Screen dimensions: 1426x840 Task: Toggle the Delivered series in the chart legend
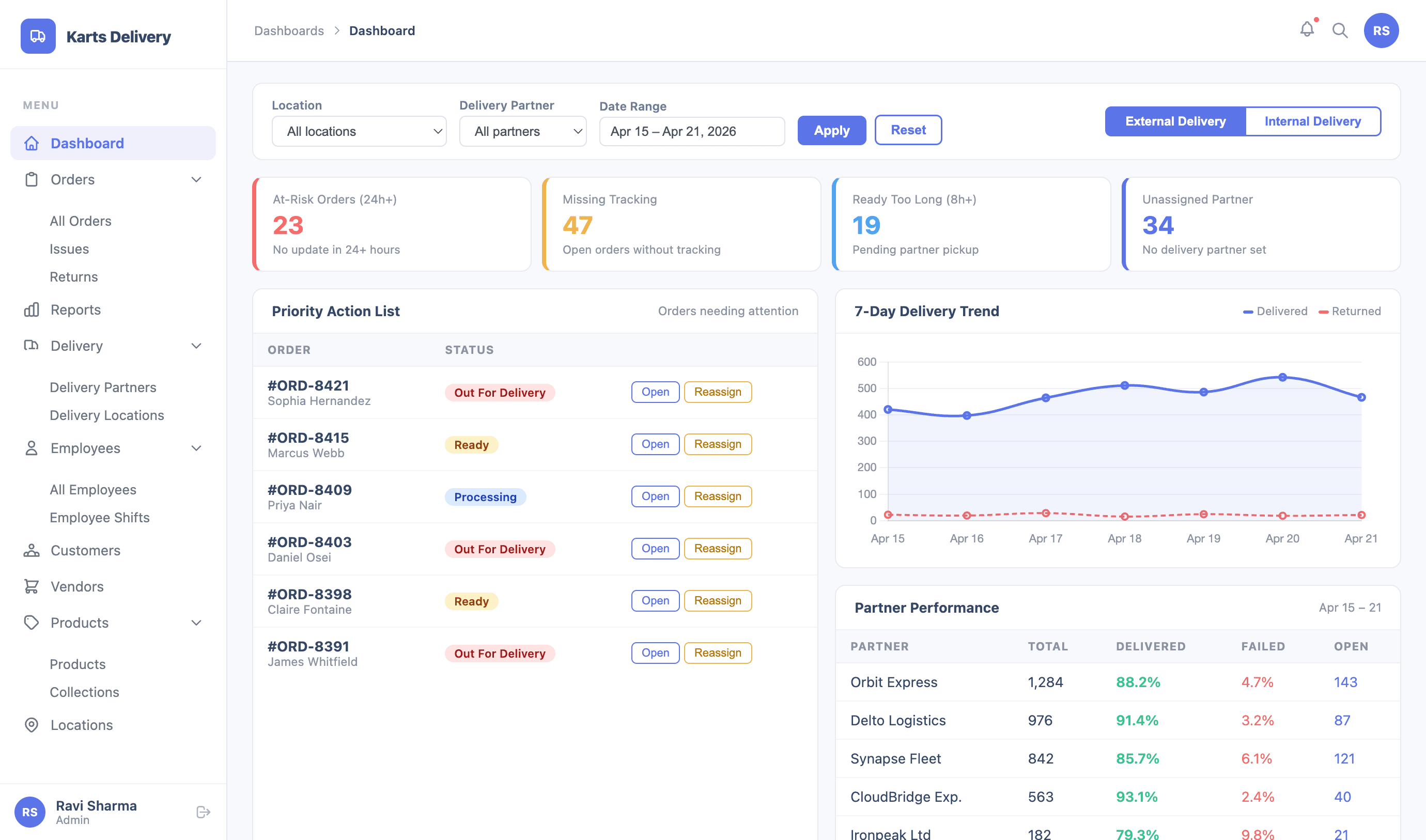1275,312
